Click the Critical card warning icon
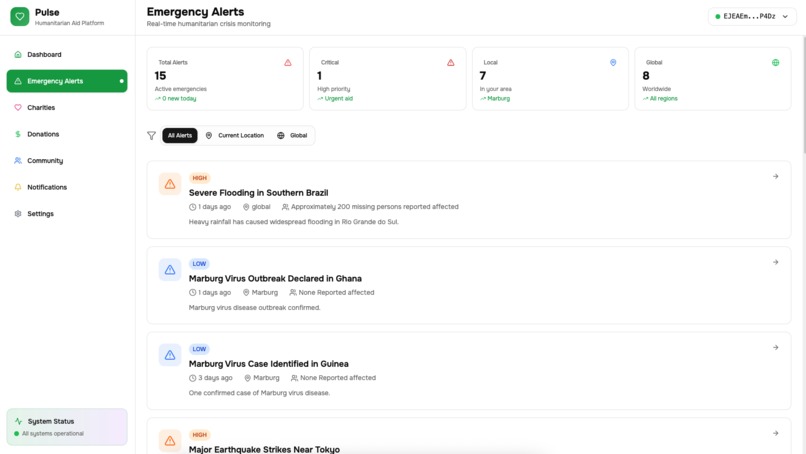This screenshot has height=454, width=806. [x=450, y=63]
